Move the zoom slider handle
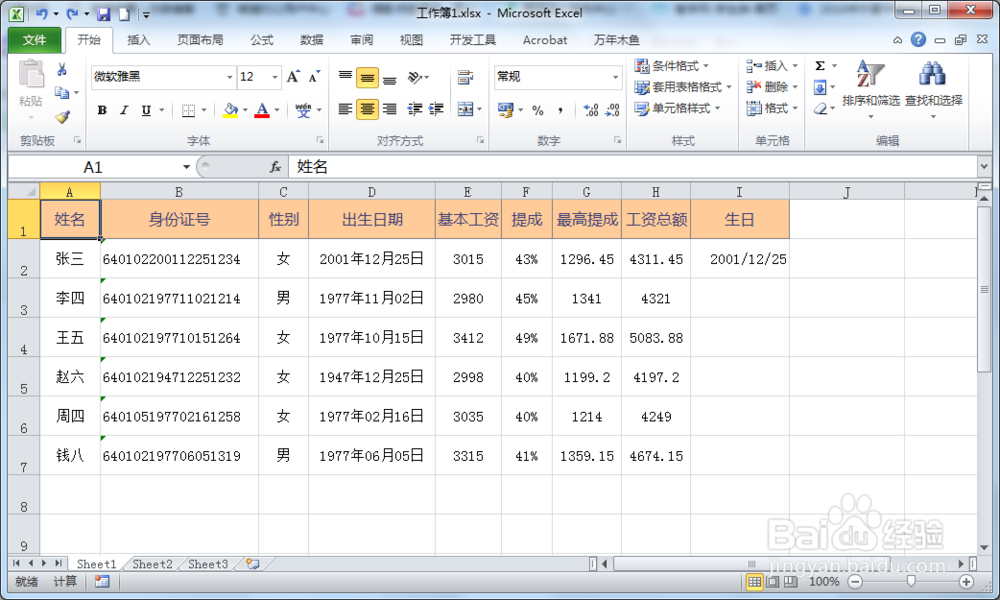This screenshot has height=600, width=1000. click(x=911, y=581)
